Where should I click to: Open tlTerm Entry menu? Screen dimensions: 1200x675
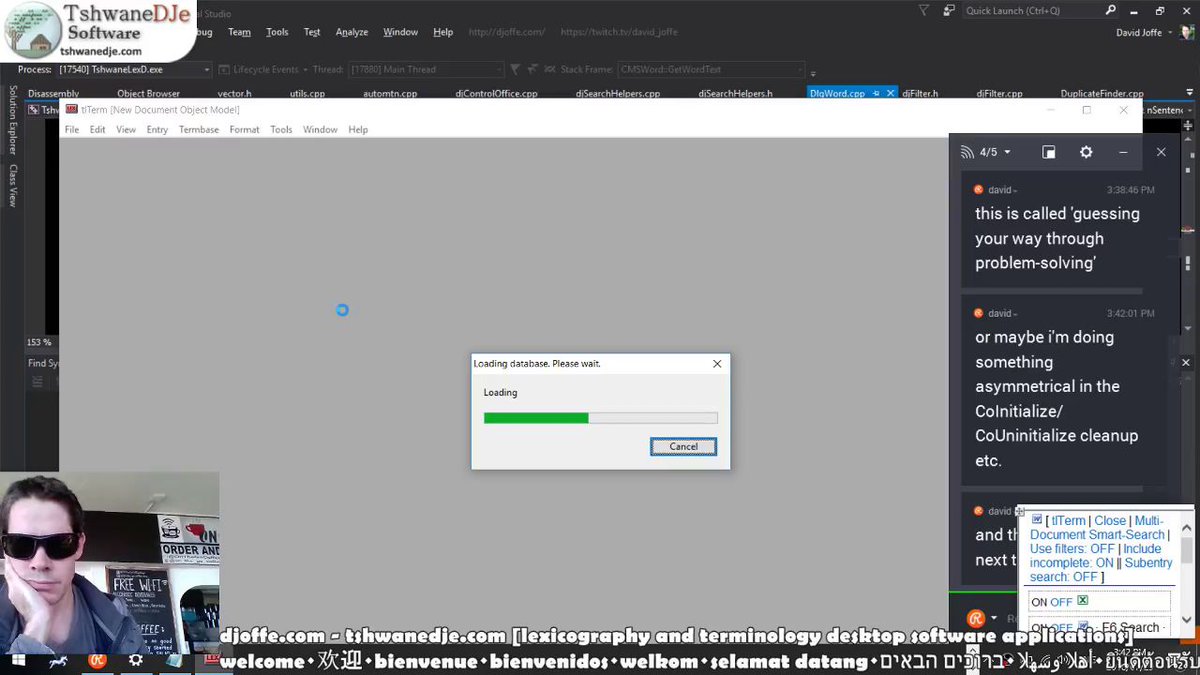(x=157, y=130)
